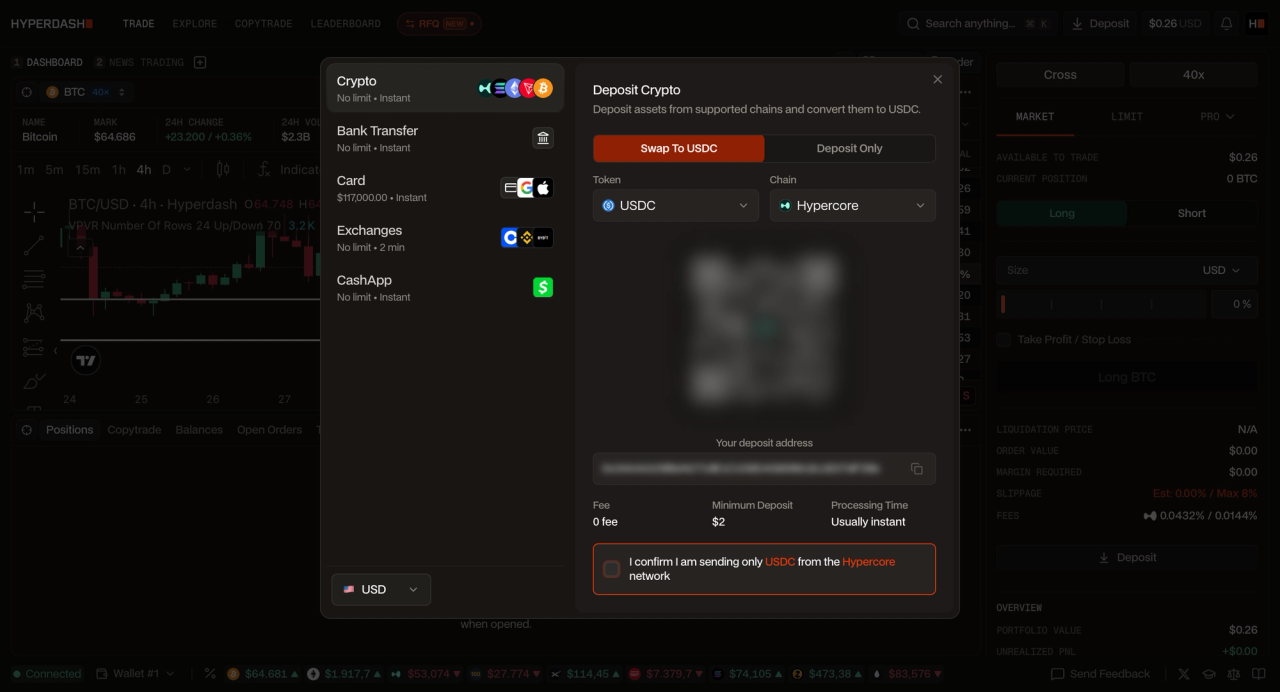Click the Long BTC button
The height and width of the screenshot is (692, 1280).
1127,377
